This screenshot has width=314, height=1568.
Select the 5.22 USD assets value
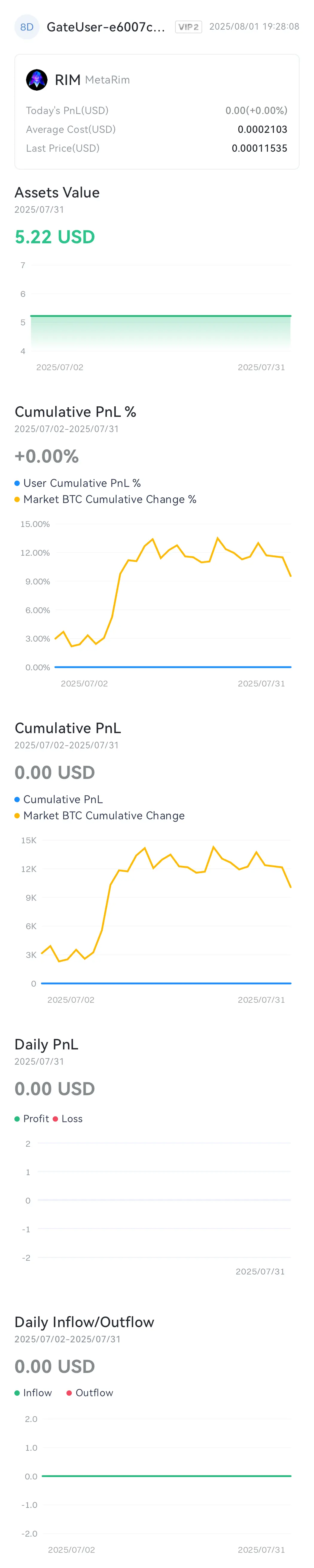(55, 237)
